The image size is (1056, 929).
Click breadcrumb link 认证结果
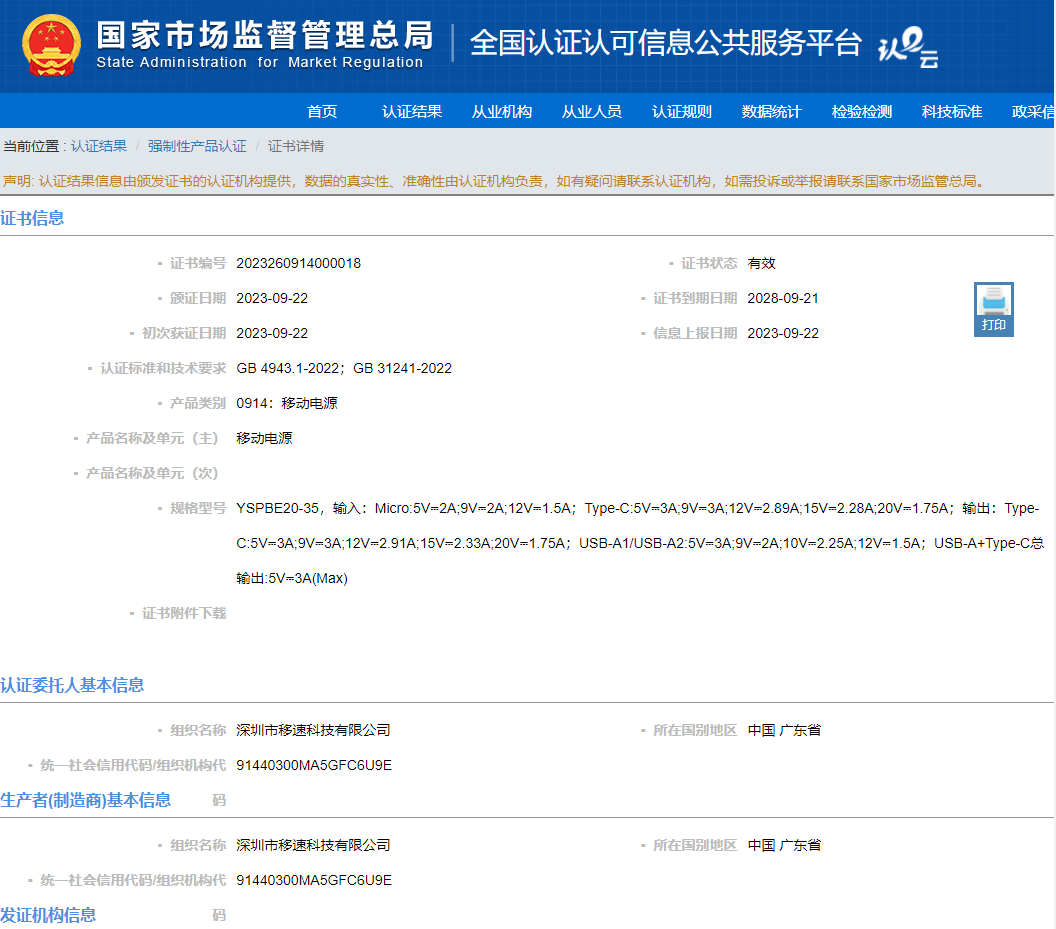tap(99, 146)
